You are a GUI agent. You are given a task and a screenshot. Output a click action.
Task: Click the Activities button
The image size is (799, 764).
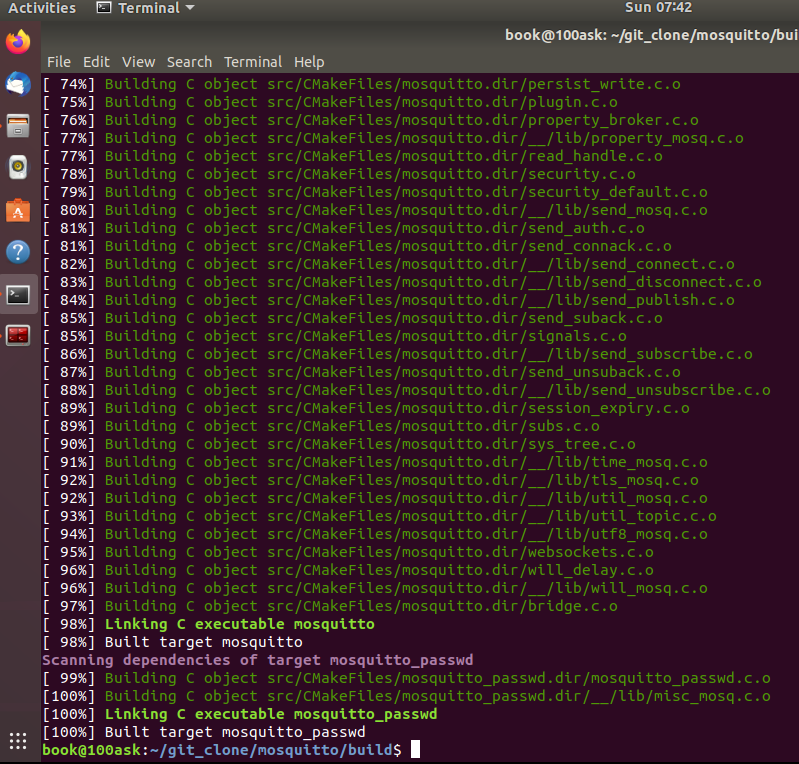click(42, 8)
